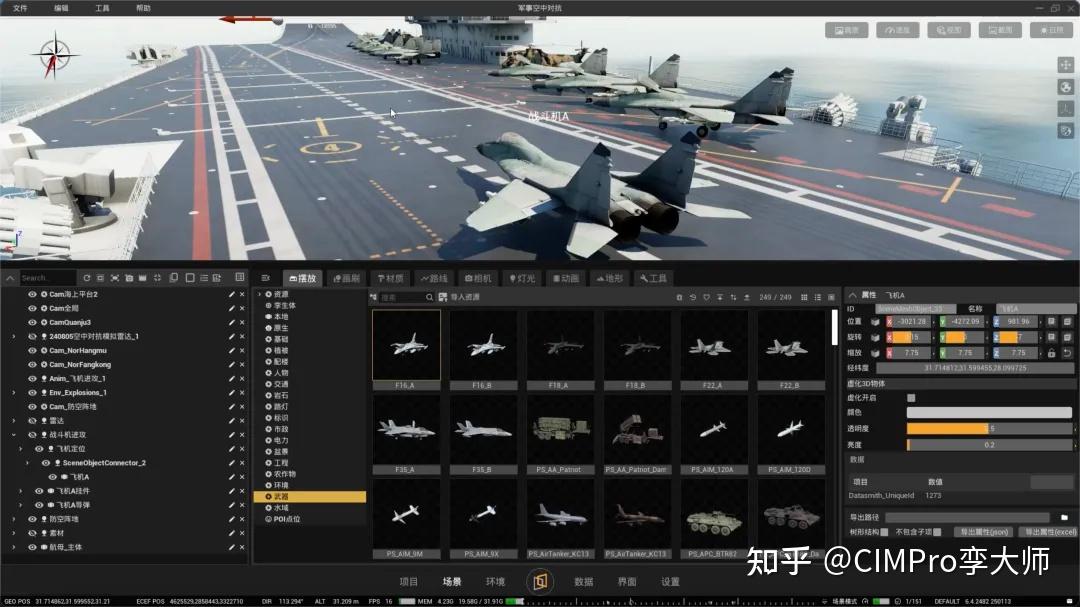Click the compass rose in the viewport

[x=55, y=55]
